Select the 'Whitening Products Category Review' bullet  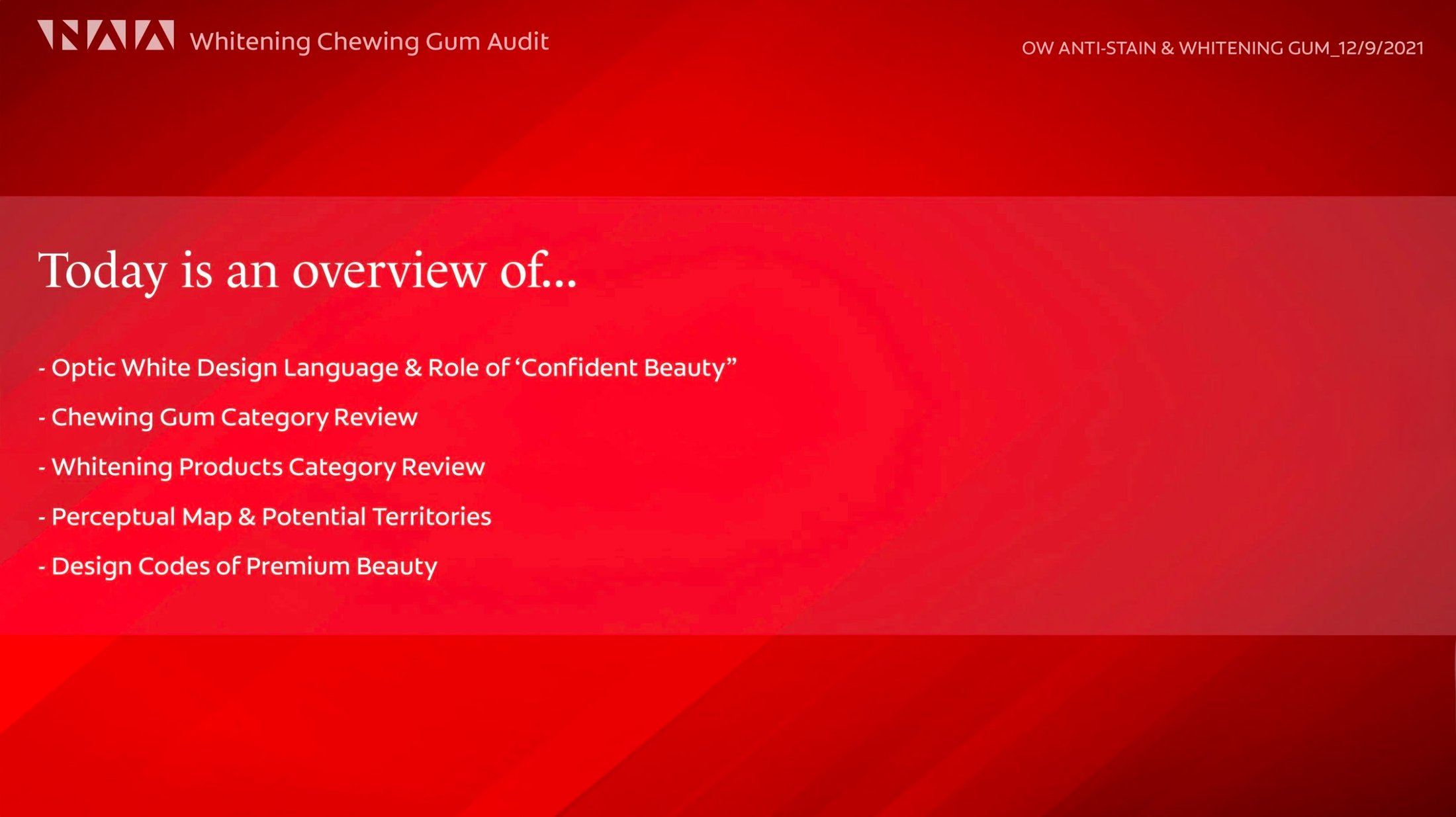pyautogui.click(x=268, y=467)
